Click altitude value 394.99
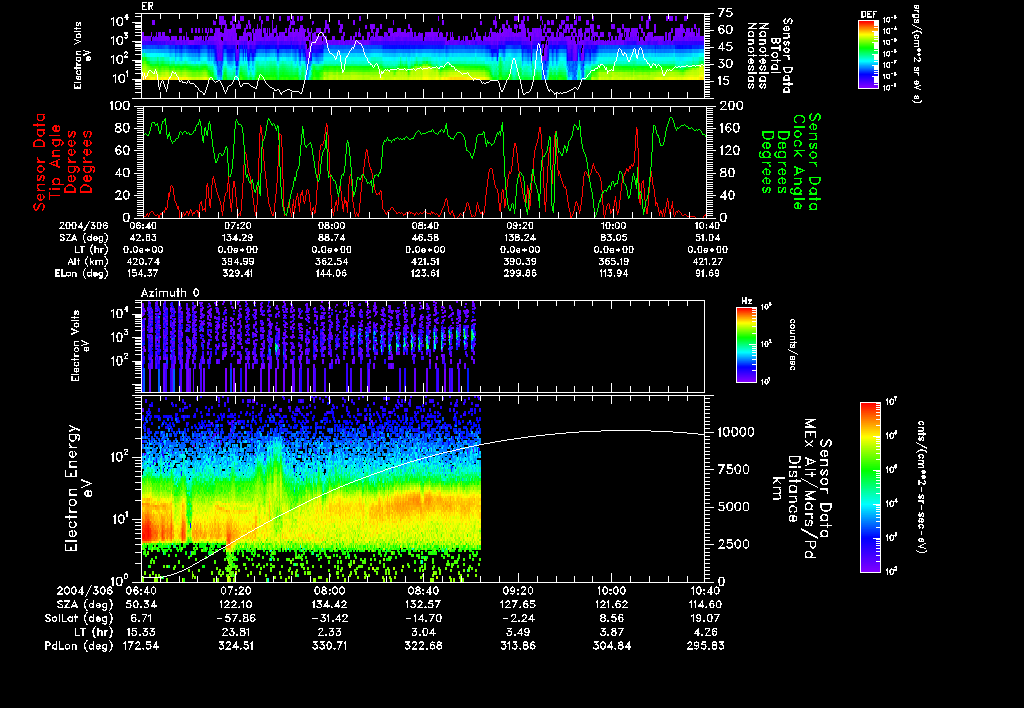Image resolution: width=1024 pixels, height=708 pixels. 237,261
